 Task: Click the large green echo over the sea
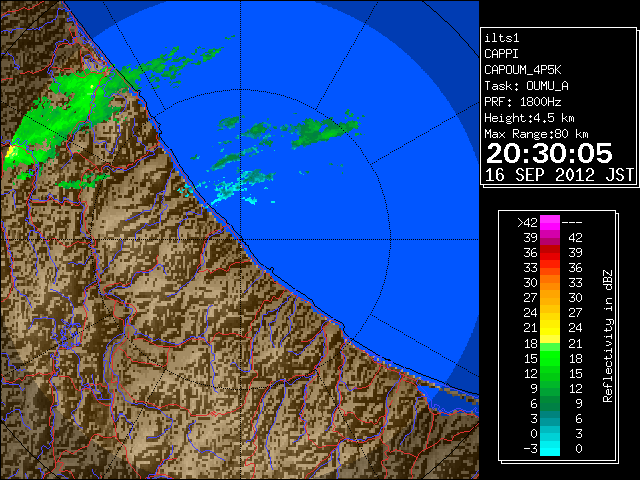point(320,130)
